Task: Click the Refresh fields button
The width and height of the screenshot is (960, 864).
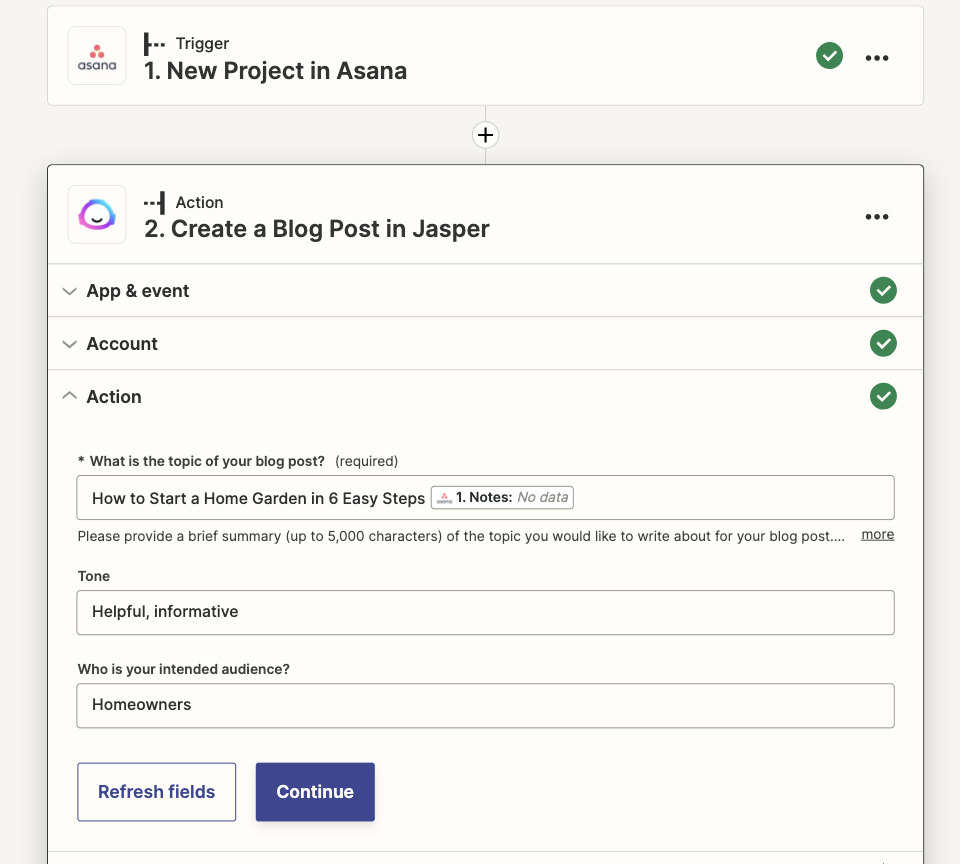Action: 157,792
